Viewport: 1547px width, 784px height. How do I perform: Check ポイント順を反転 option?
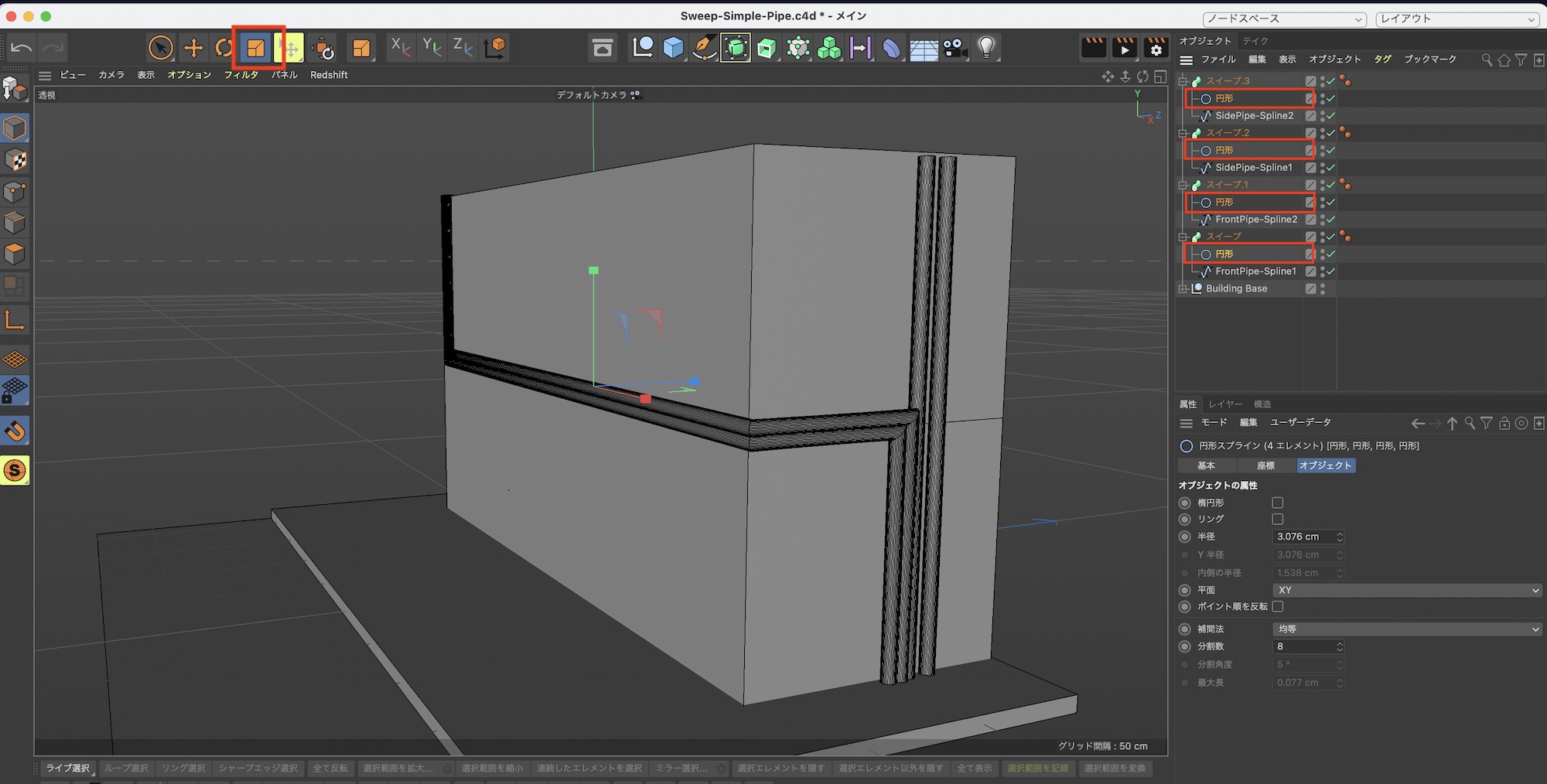pos(1277,607)
